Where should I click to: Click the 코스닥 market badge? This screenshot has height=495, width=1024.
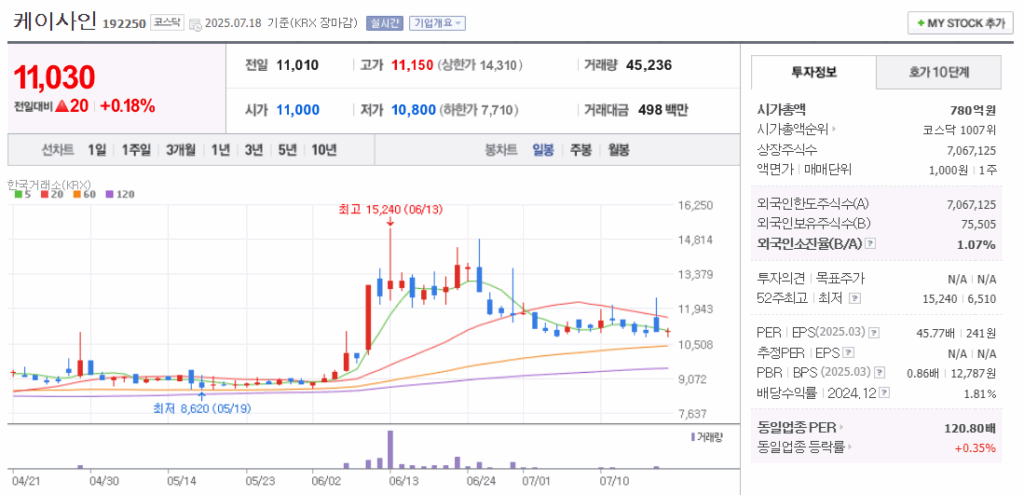tap(167, 23)
